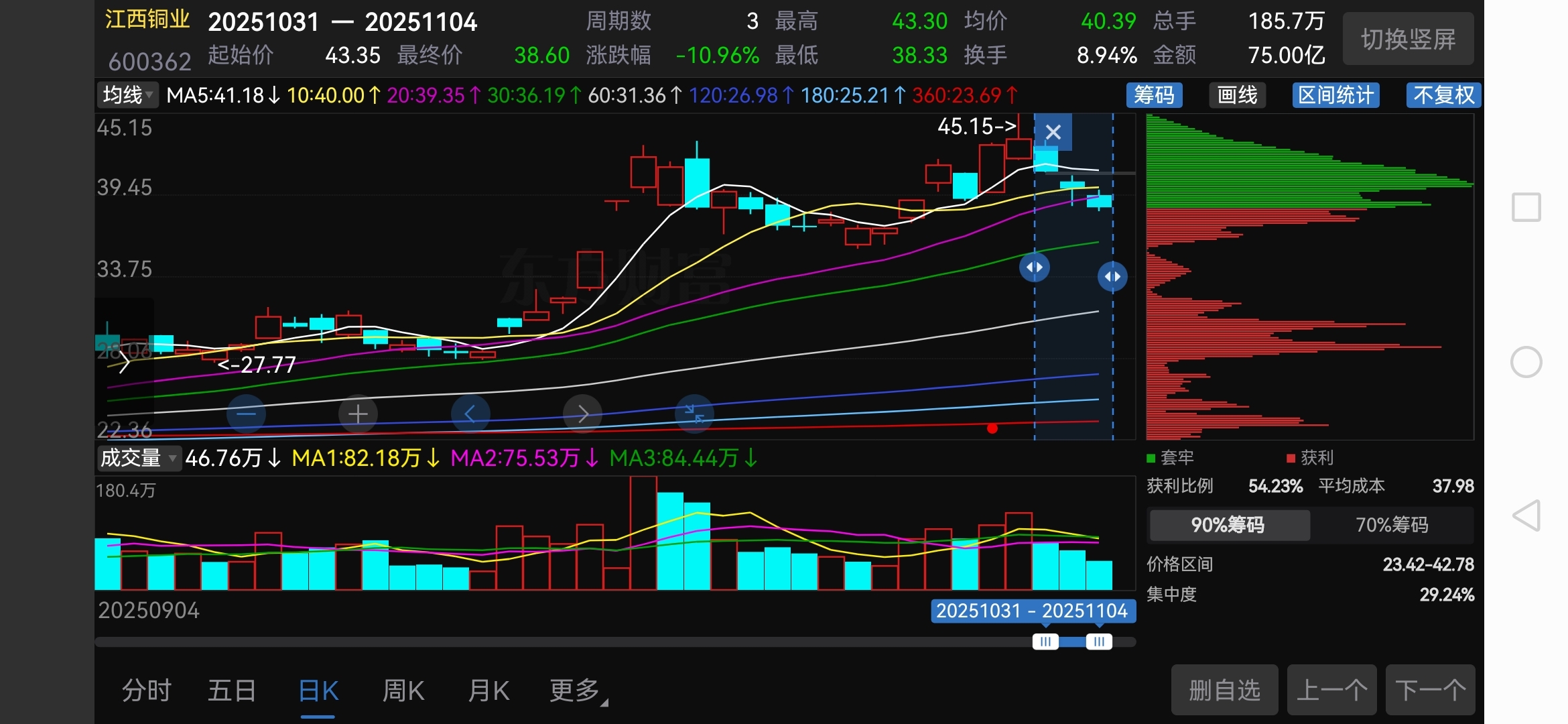Click the right range boundary drag handle
This screenshot has height=724, width=1568.
coord(1112,276)
